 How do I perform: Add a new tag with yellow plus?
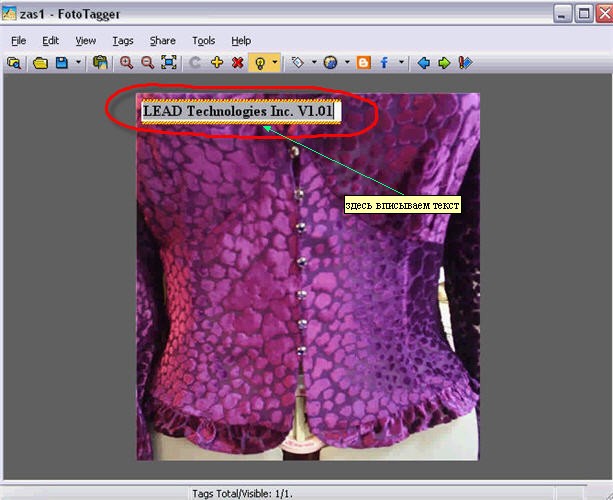(x=217, y=62)
